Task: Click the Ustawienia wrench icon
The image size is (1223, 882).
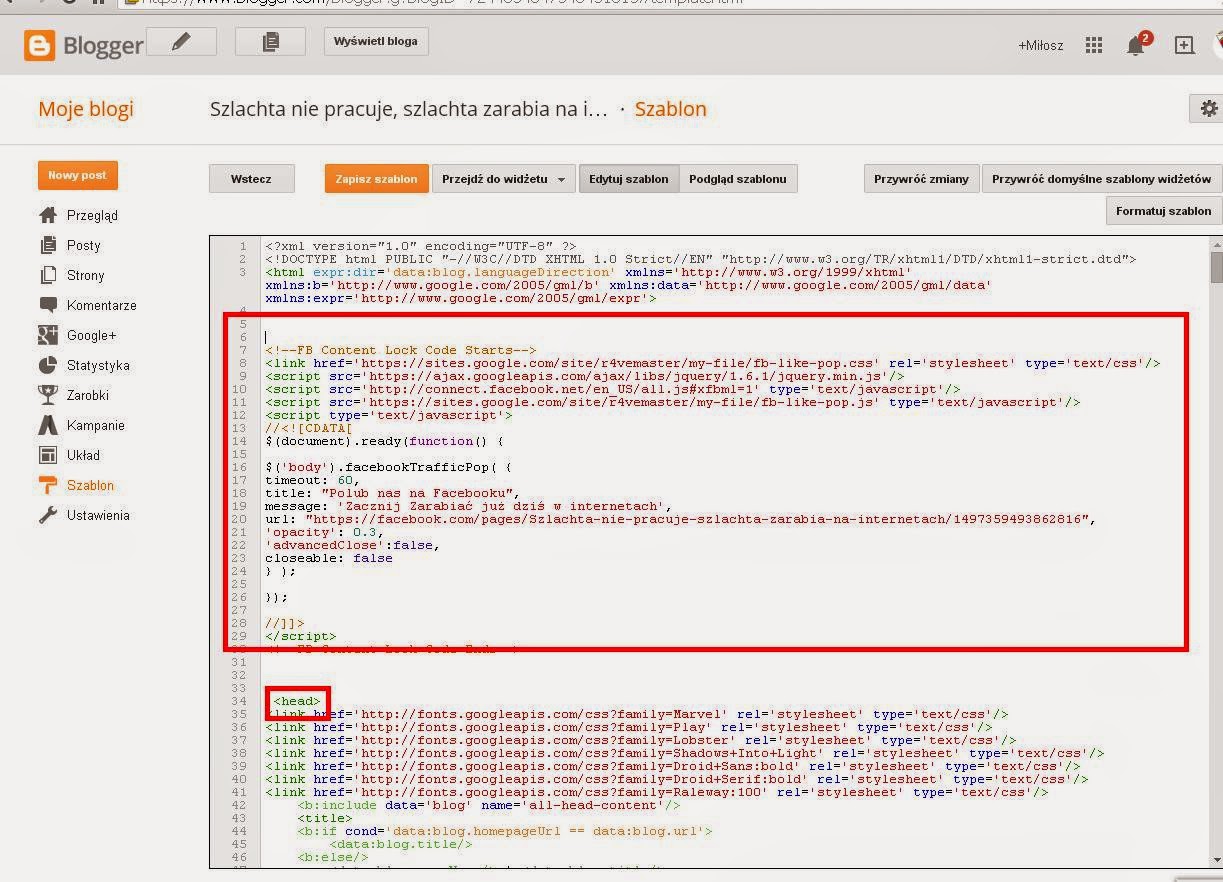Action: pyautogui.click(x=48, y=515)
